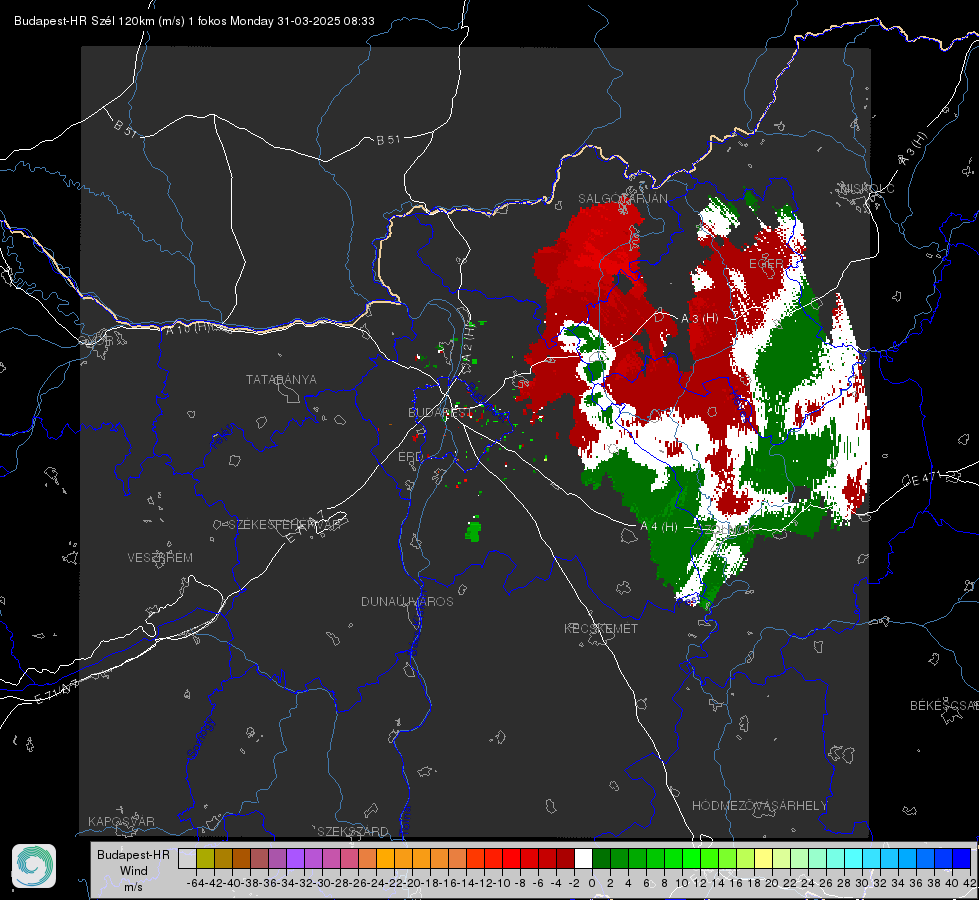979x900 pixels.
Task: Select the dark green swatch between 0 and 2
Action: [x=601, y=858]
